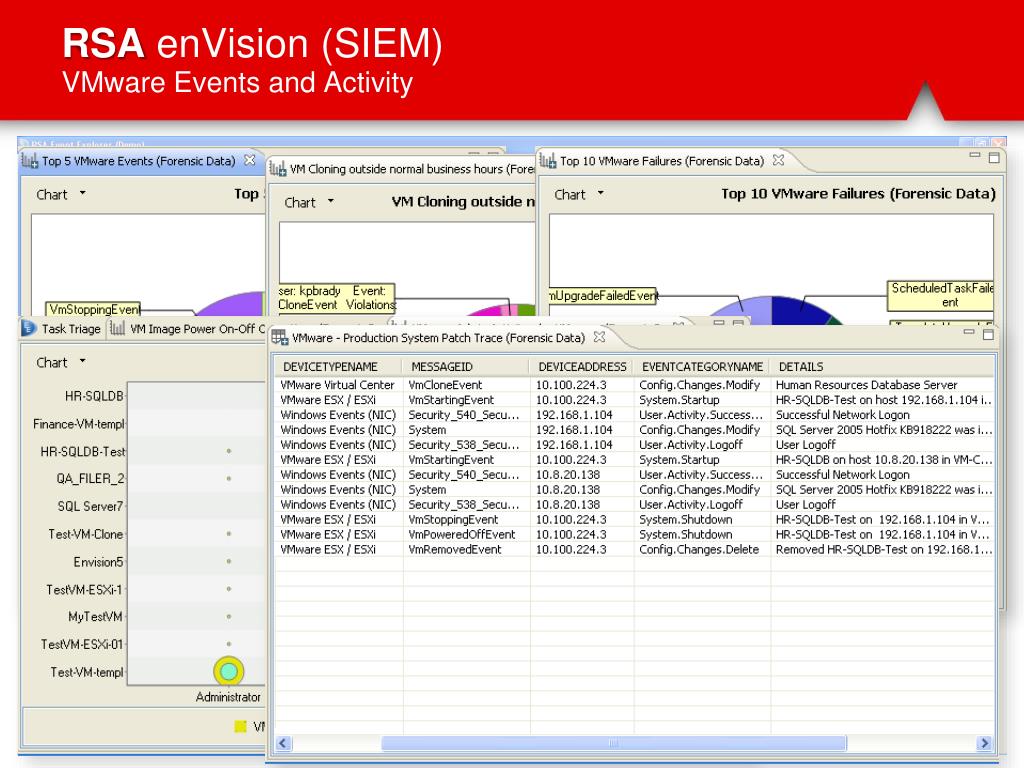Click 'Removed HR-SQLDB-Test on 192.168.1...' cell

pos(884,550)
